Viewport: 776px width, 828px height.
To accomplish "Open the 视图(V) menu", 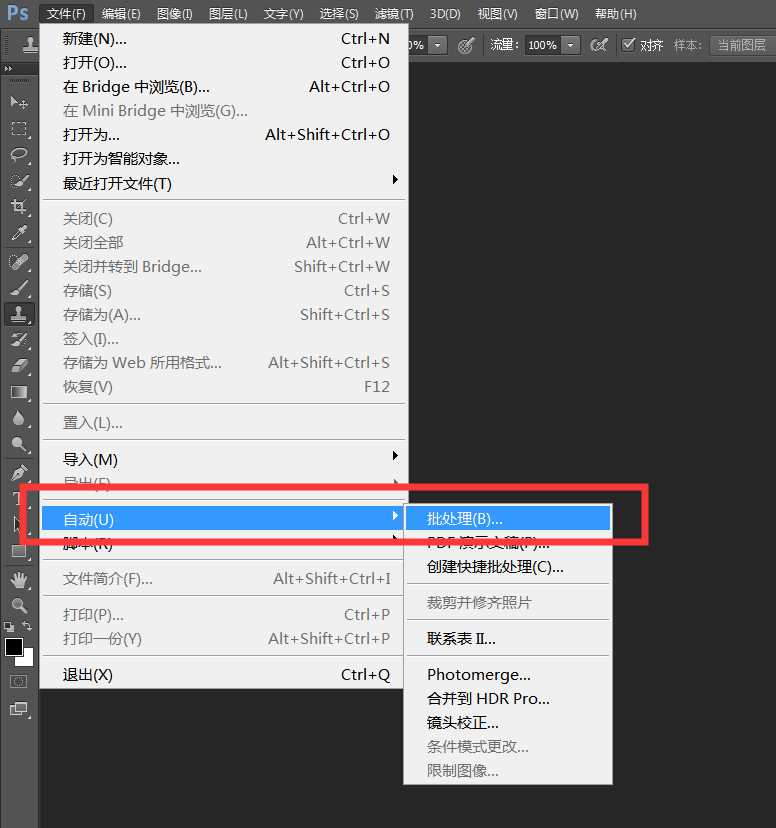I will tap(497, 13).
